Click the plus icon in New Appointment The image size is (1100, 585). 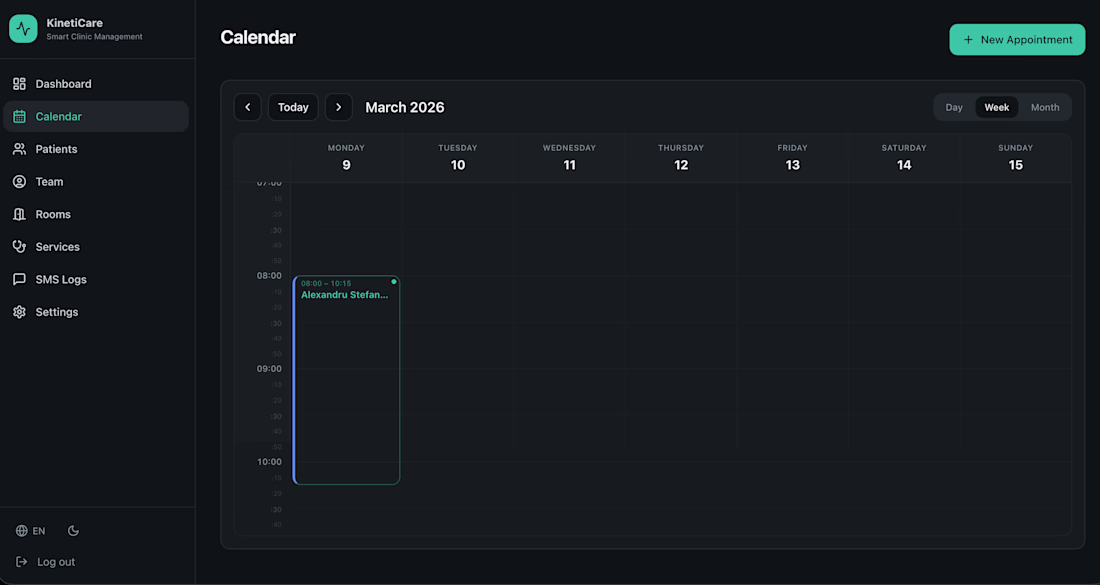[968, 40]
